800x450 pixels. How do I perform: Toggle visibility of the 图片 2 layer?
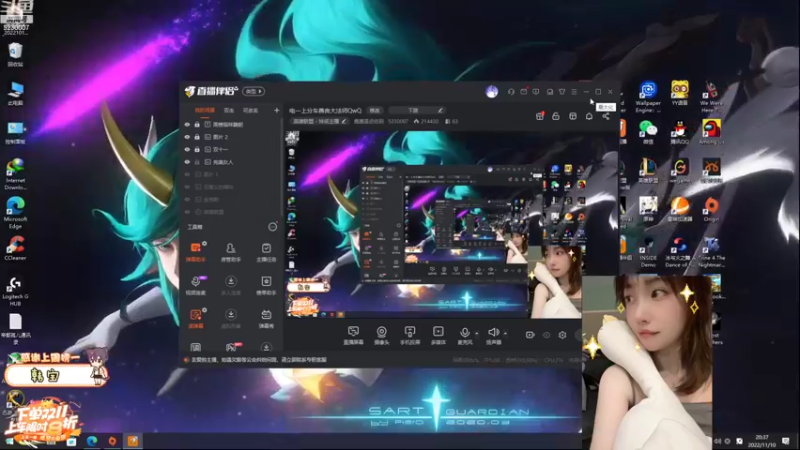click(x=187, y=137)
